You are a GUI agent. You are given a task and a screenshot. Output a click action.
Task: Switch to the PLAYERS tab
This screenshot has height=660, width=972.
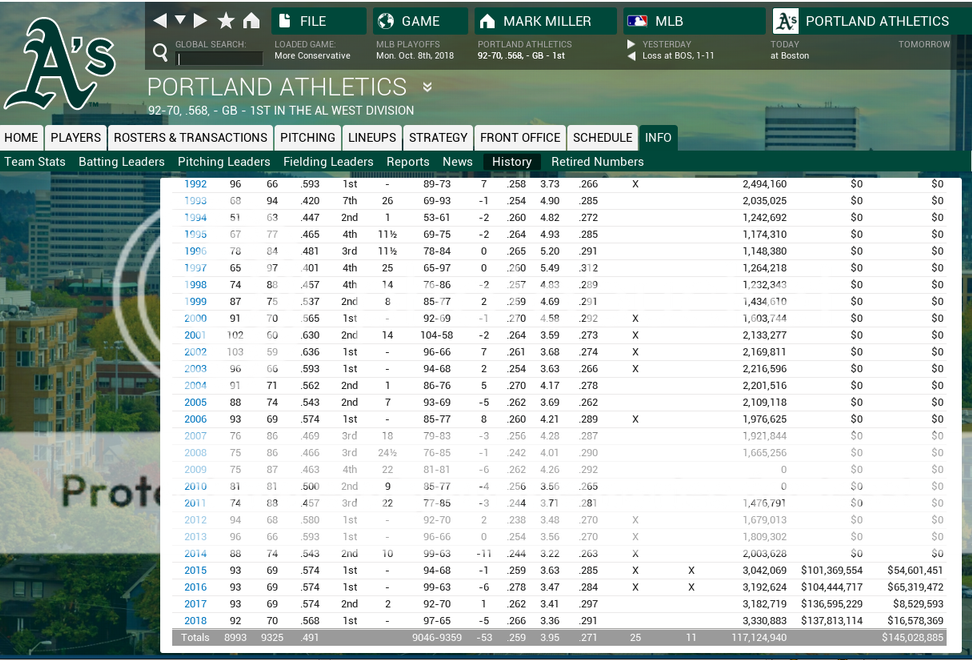[x=76, y=138]
